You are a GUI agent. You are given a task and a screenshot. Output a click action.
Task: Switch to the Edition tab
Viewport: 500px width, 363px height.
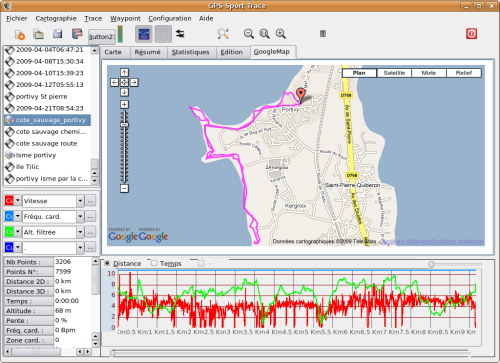(232, 52)
